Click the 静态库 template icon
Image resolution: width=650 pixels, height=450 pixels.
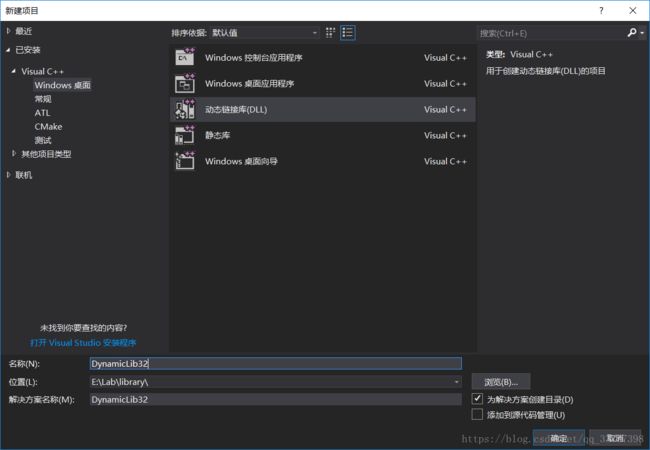185,135
